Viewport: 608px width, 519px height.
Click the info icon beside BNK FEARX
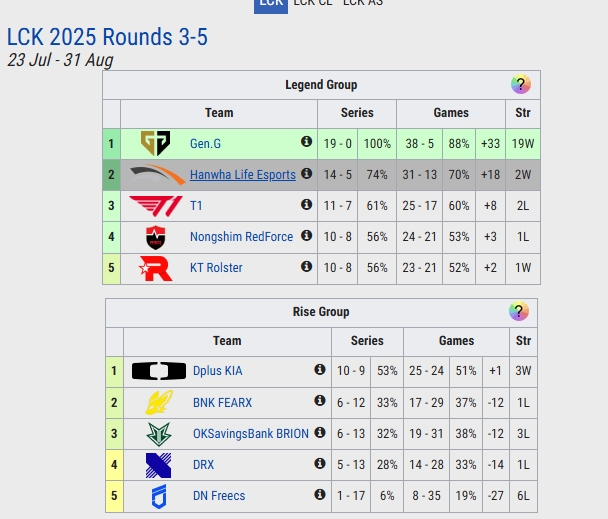(320, 400)
